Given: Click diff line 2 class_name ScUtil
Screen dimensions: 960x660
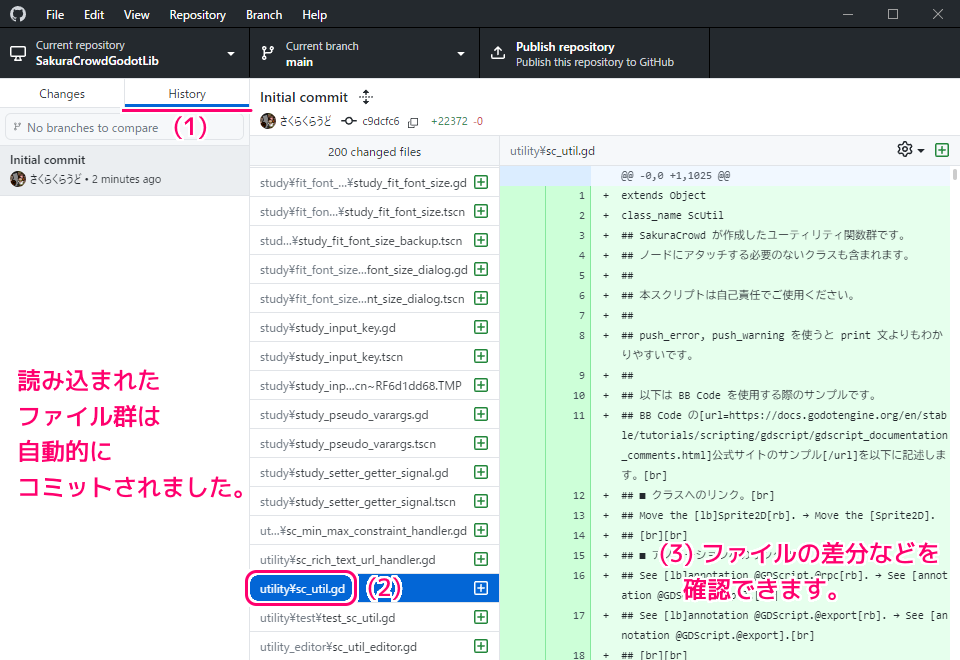Looking at the screenshot, I should tap(672, 216).
